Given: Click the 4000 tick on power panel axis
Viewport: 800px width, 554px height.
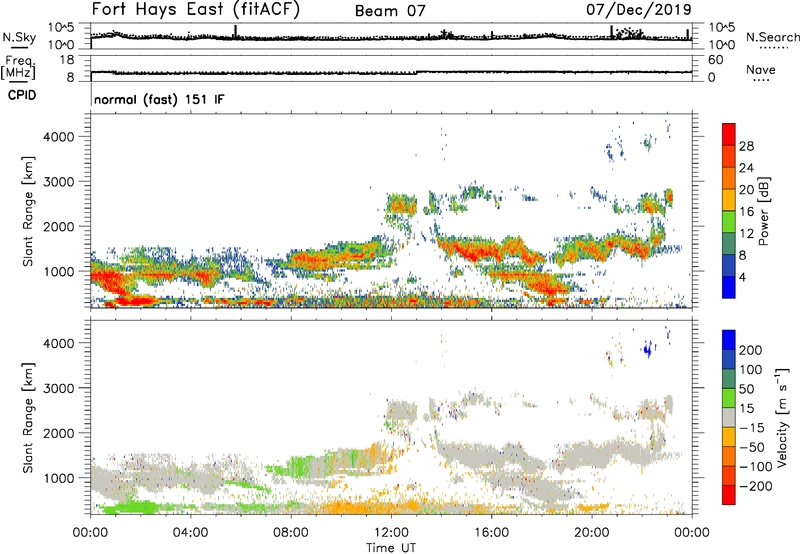Looking at the screenshot, I should coord(59,137).
